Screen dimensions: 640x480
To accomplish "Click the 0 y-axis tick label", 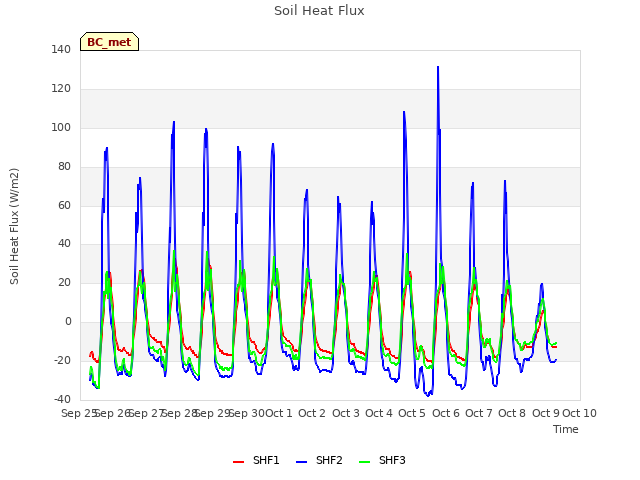I will pyautogui.click(x=68, y=322).
